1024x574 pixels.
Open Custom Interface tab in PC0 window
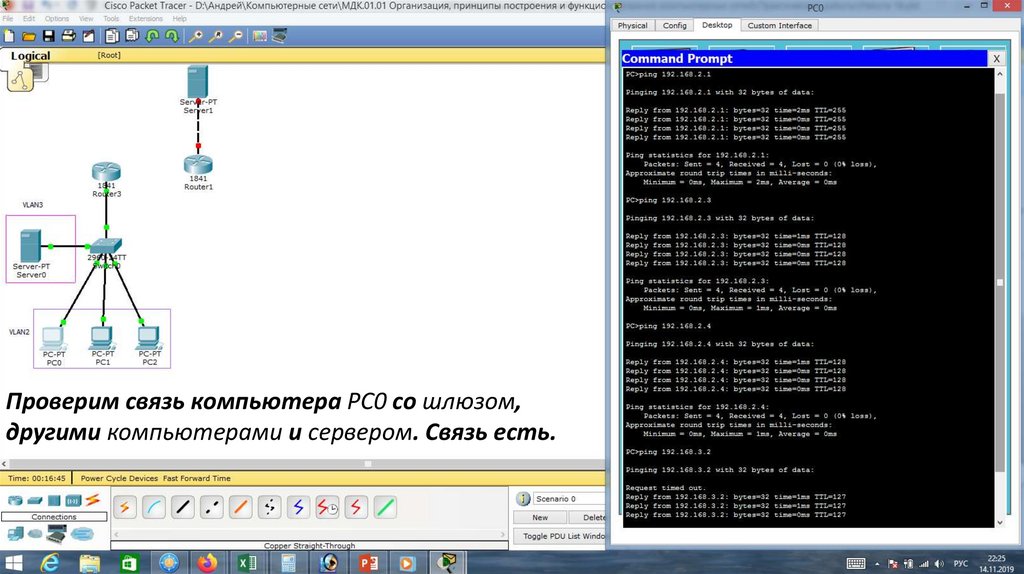780,25
